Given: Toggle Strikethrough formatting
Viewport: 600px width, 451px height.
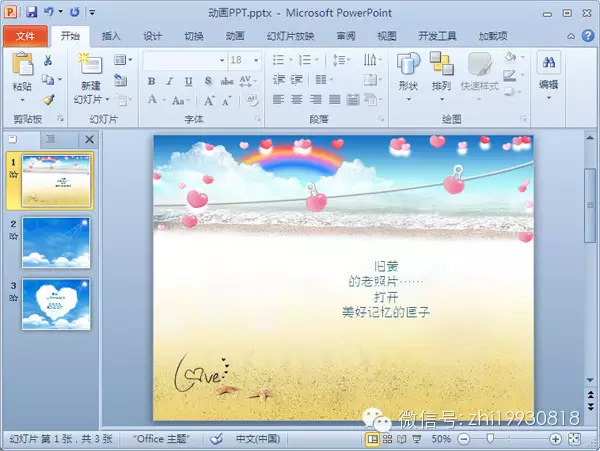Looking at the screenshot, I should [x=227, y=81].
